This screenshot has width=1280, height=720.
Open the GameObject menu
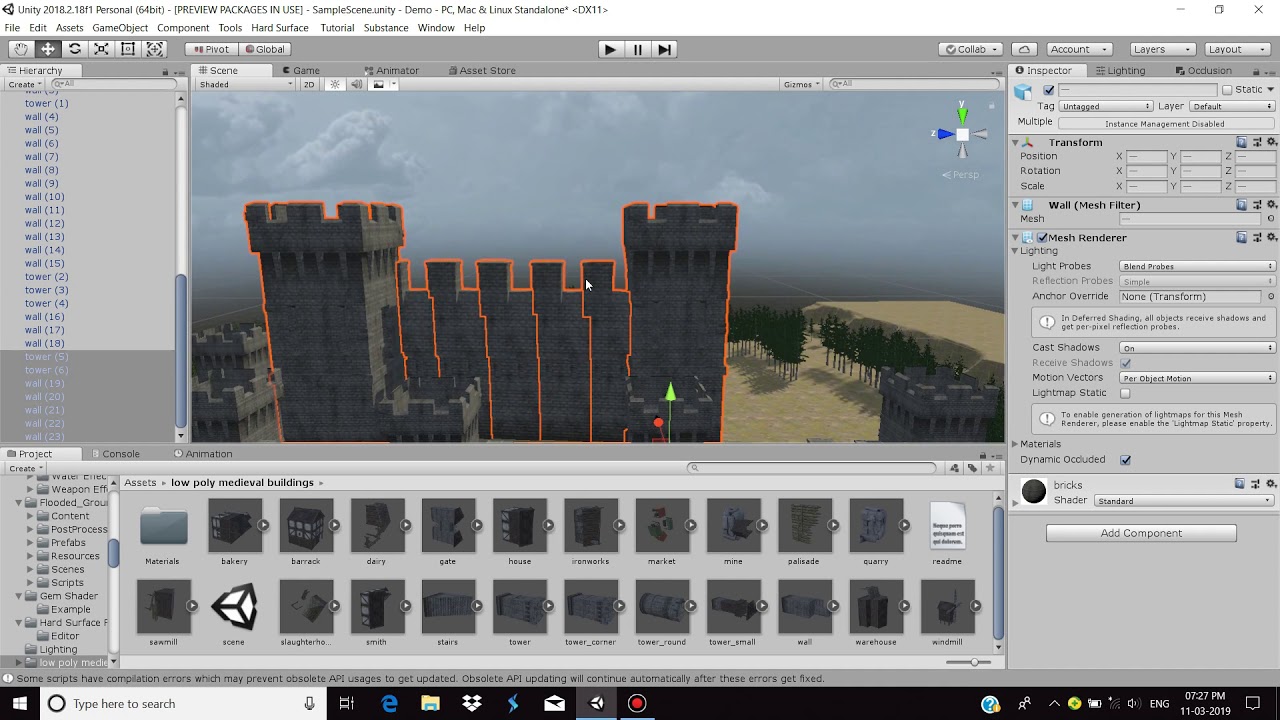[x=120, y=28]
